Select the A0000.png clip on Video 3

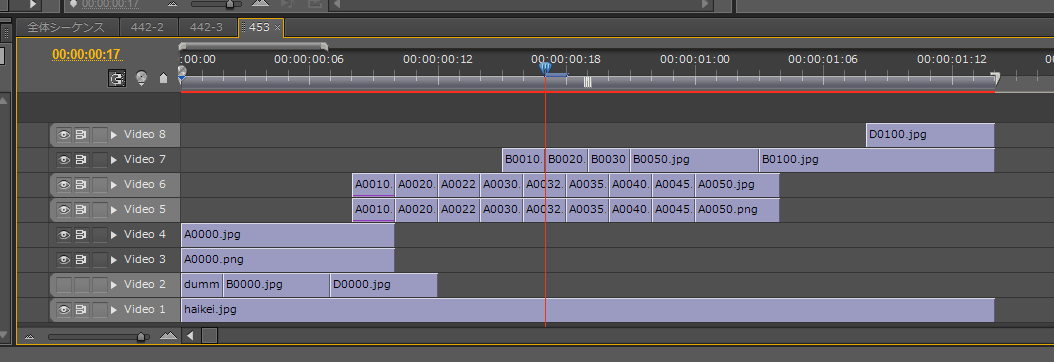pos(288,260)
